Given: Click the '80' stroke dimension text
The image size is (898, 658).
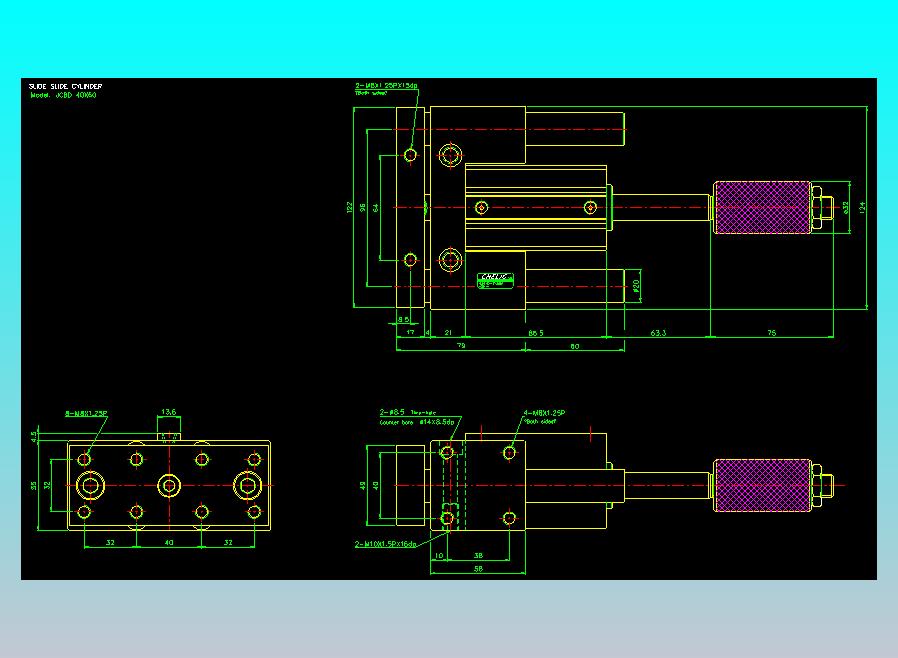Looking at the screenshot, I should click(x=574, y=346).
